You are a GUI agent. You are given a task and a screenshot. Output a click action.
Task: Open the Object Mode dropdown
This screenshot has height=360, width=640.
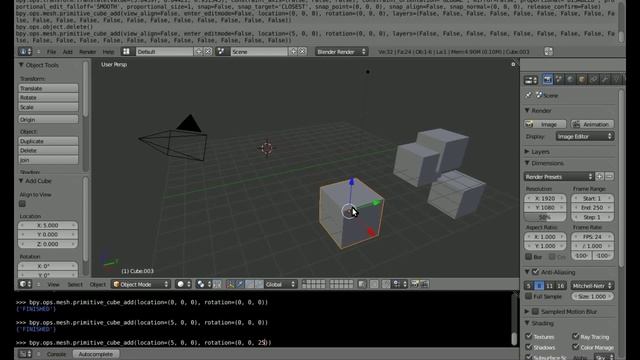tap(140, 284)
